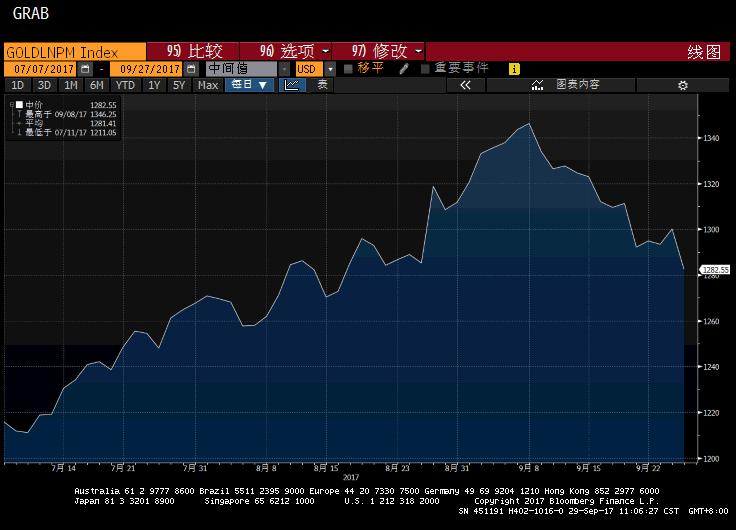
Task: Collapse the 中价 legend tree
Action: [x=9, y=104]
